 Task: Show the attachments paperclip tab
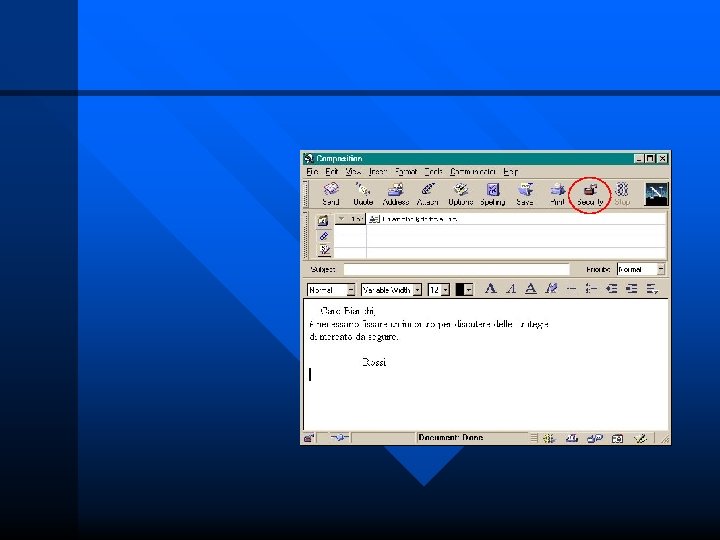[x=323, y=236]
